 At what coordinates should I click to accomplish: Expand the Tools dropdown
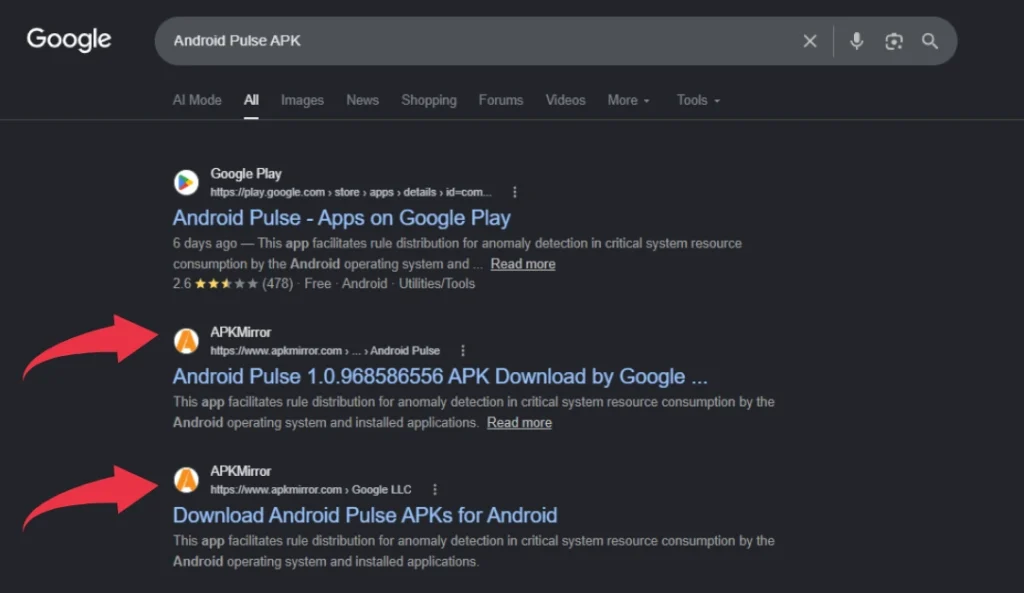coord(698,100)
